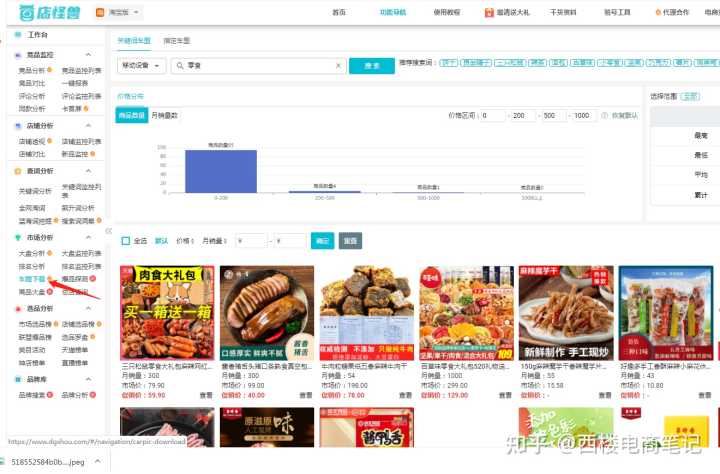
Task: Click the tall 0-200 bar in the chart
Action: tap(221, 170)
